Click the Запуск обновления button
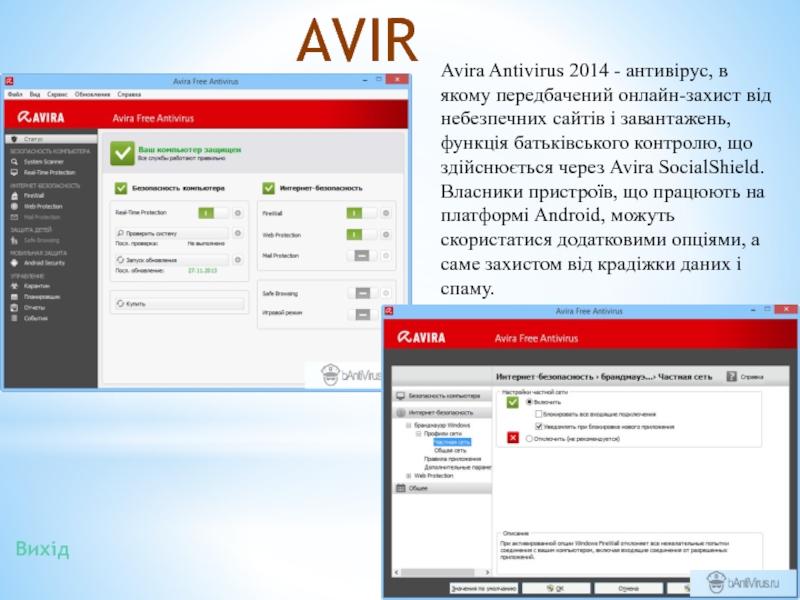This screenshot has height=600, width=800. click(x=171, y=260)
